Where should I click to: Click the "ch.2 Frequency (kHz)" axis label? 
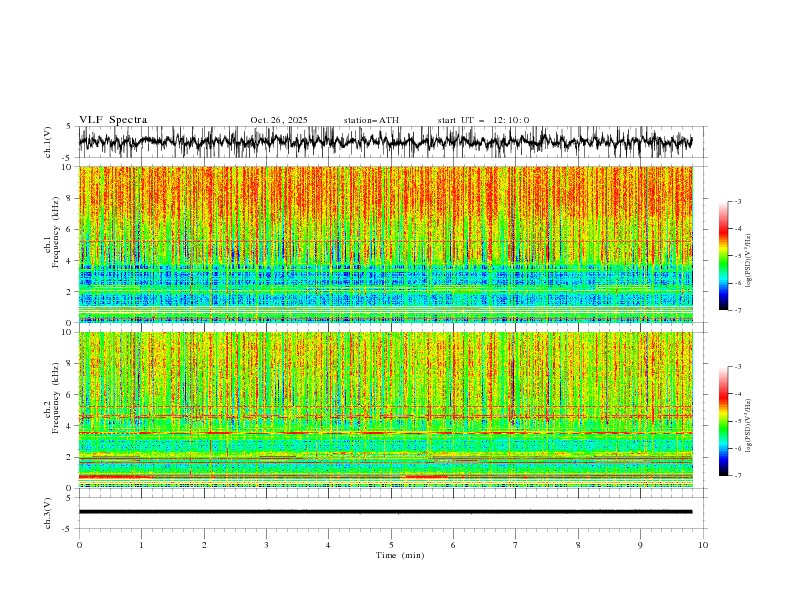pos(52,397)
